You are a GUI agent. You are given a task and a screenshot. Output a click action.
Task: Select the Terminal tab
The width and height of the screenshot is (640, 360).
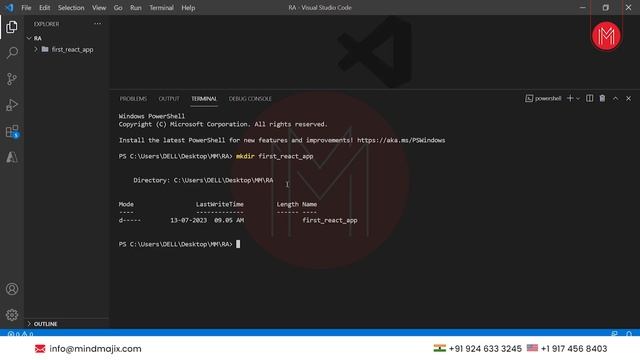(x=204, y=99)
